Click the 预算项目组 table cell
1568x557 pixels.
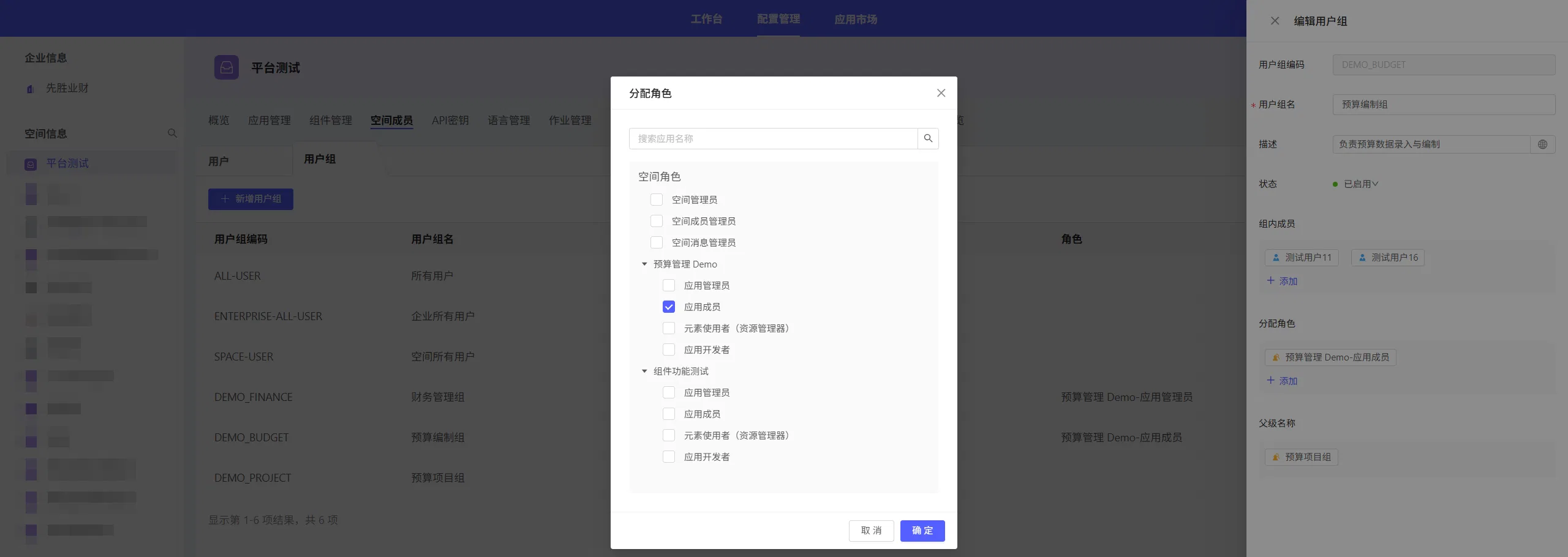pyautogui.click(x=438, y=478)
